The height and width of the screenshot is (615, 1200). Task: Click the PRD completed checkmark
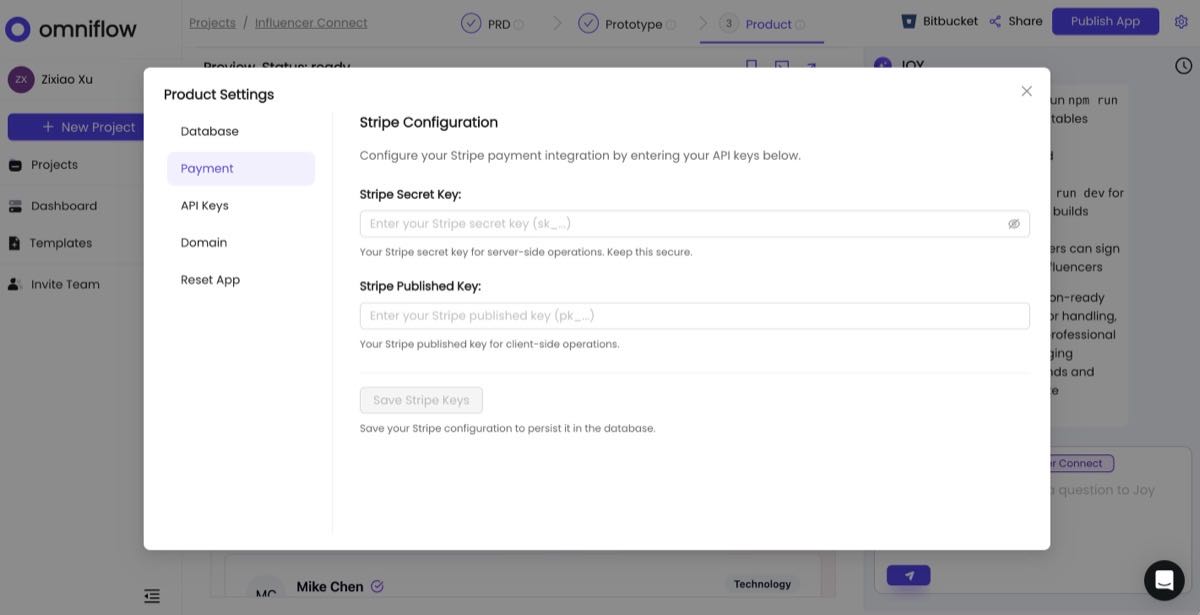tap(473, 22)
